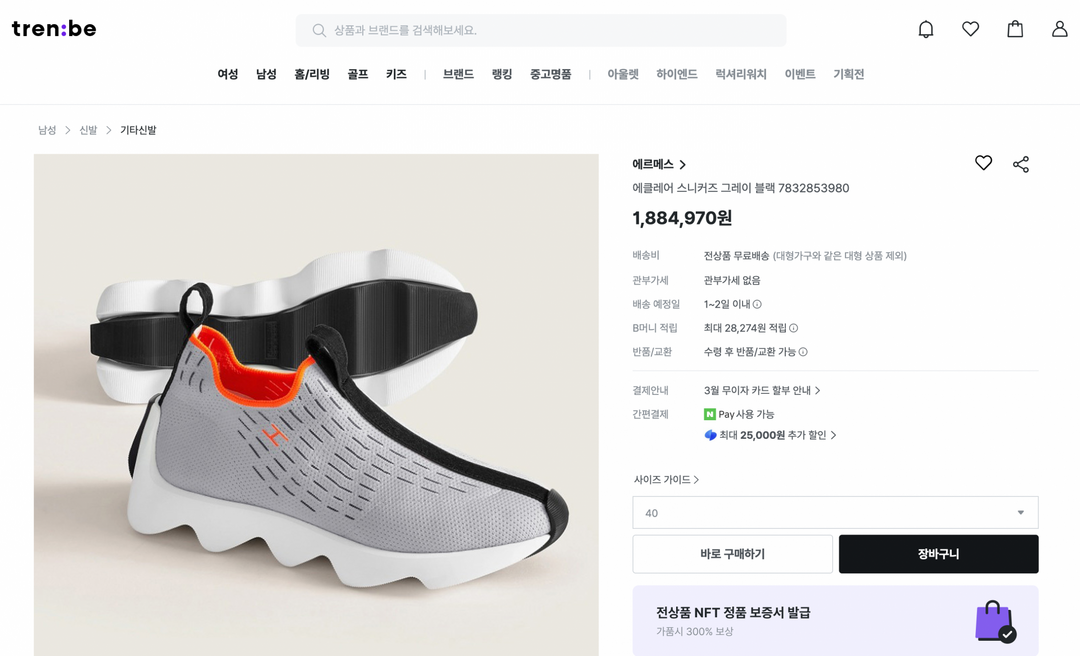
Task: Open the notifications bell icon
Action: tap(926, 29)
